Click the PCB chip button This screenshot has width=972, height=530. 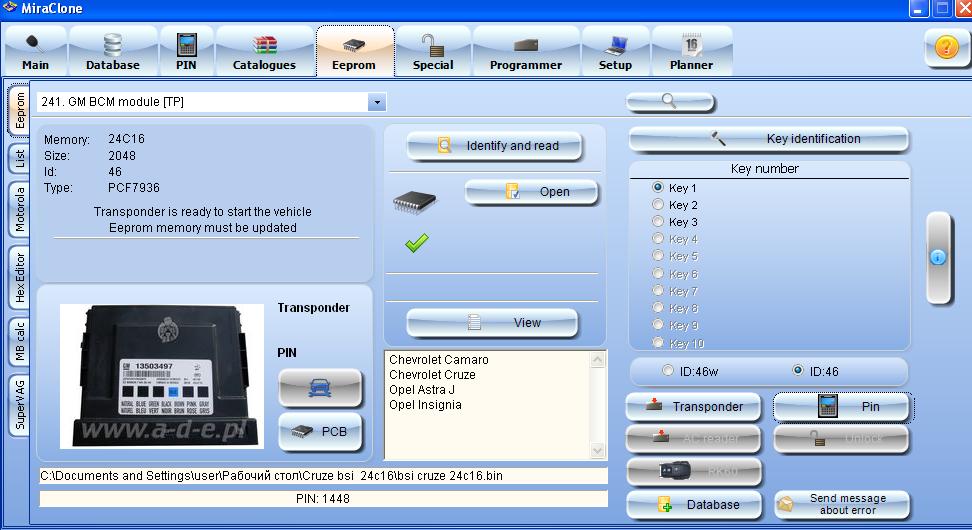[320, 431]
